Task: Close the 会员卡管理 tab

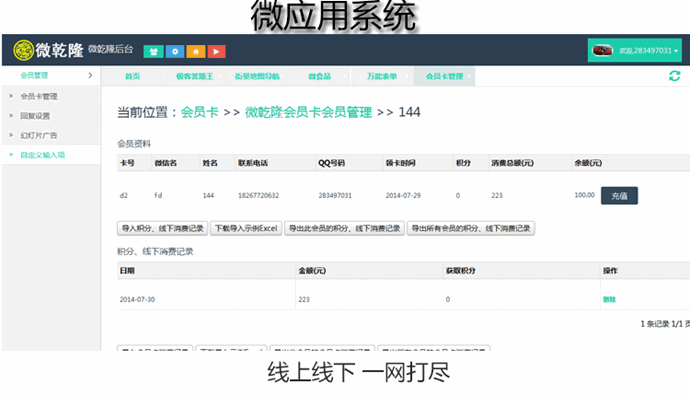Action: click(469, 76)
